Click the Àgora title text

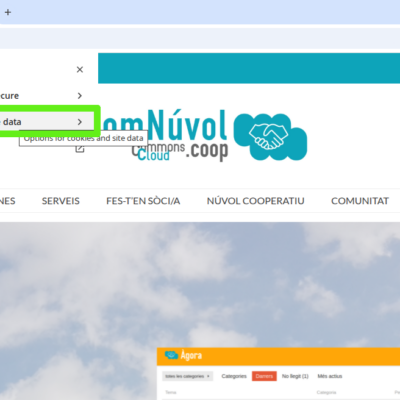(x=191, y=355)
